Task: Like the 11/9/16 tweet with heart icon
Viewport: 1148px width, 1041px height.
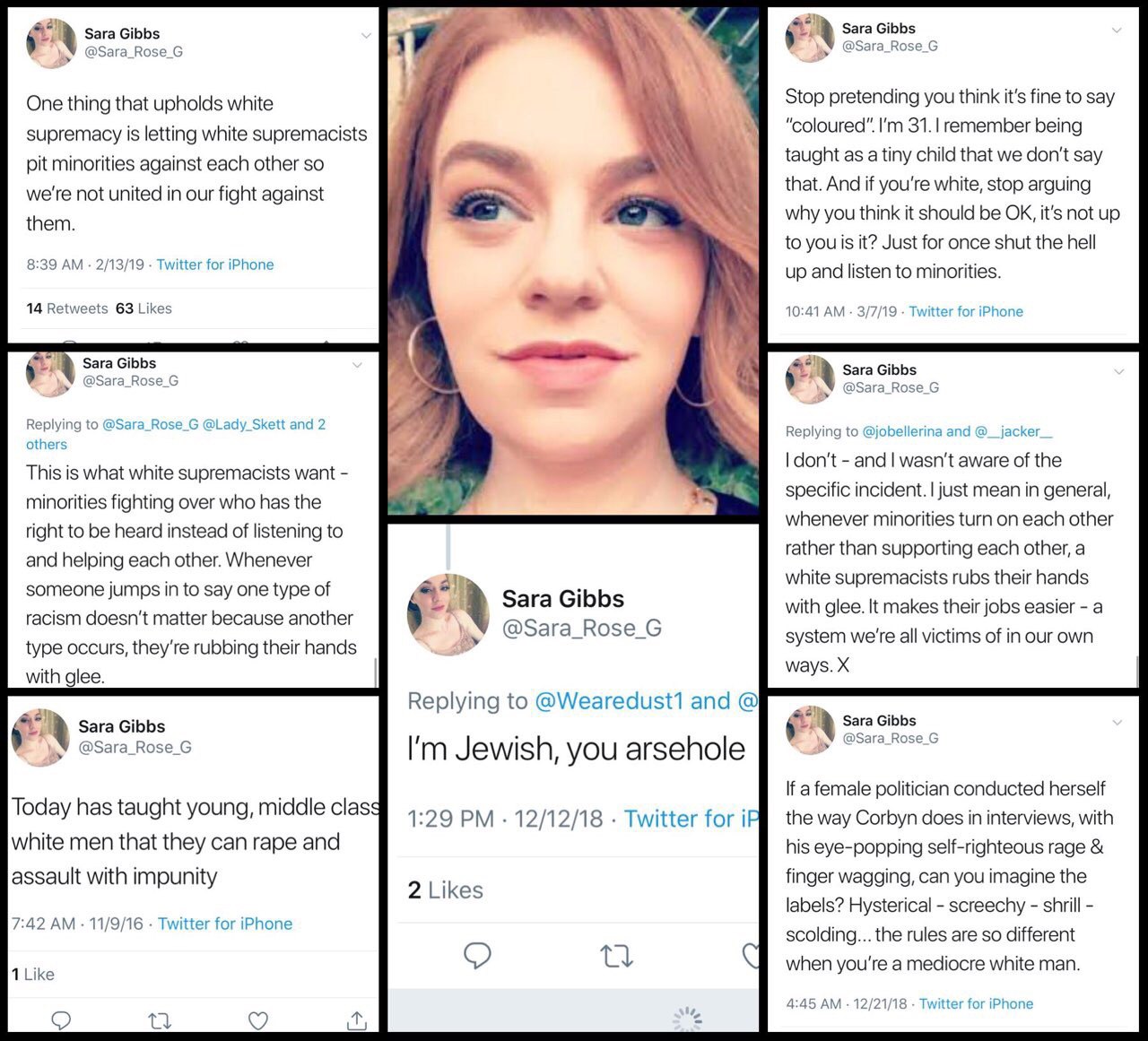Action: tap(258, 1020)
